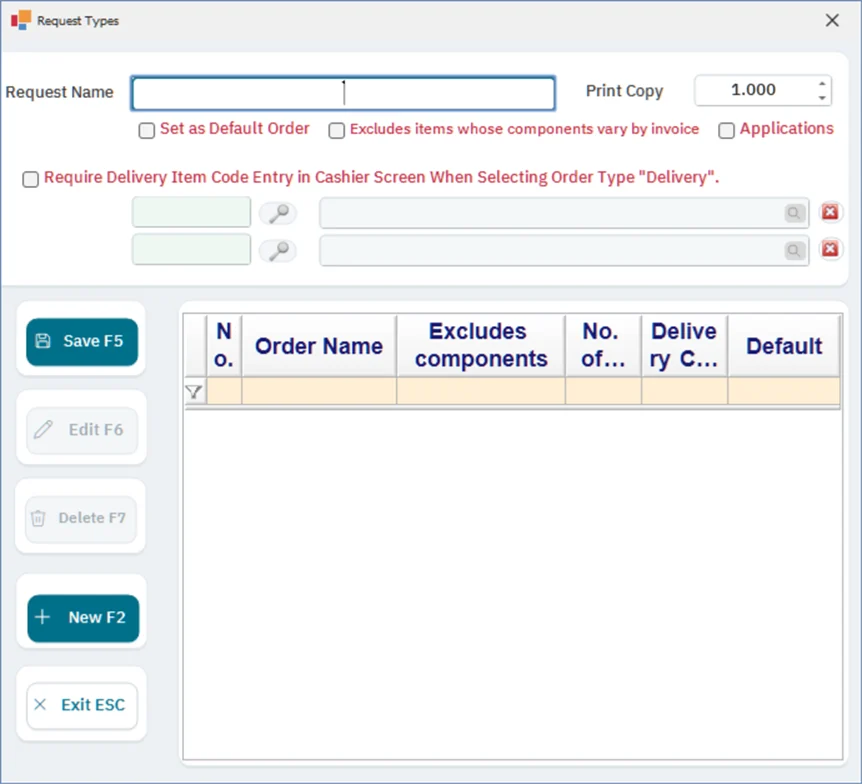Click the Request Types app logo icon
This screenshot has height=784, width=862.
point(21,20)
